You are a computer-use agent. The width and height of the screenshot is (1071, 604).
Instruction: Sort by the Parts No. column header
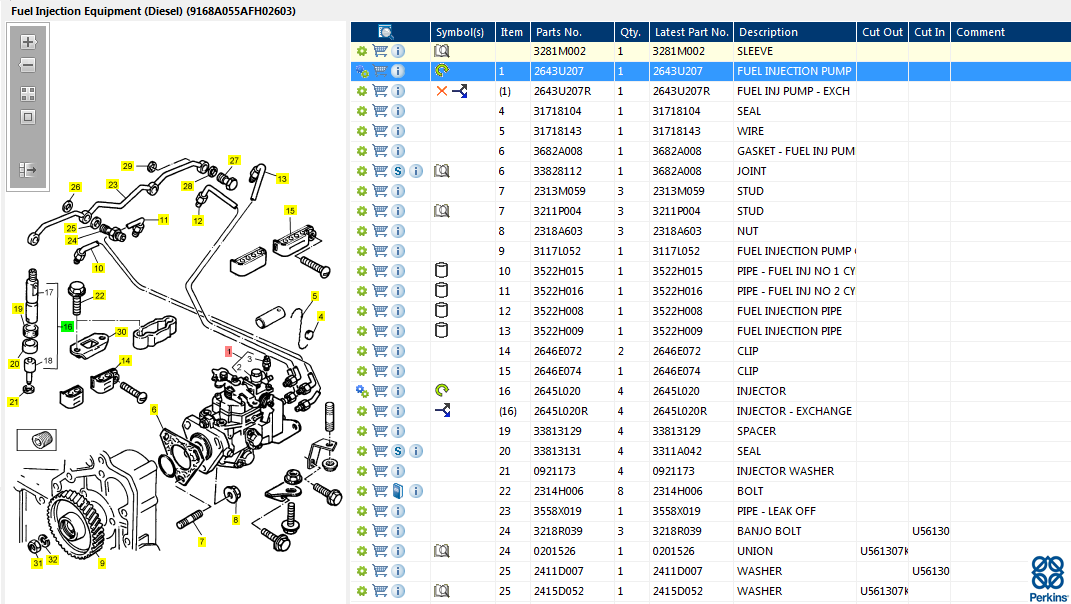point(572,32)
